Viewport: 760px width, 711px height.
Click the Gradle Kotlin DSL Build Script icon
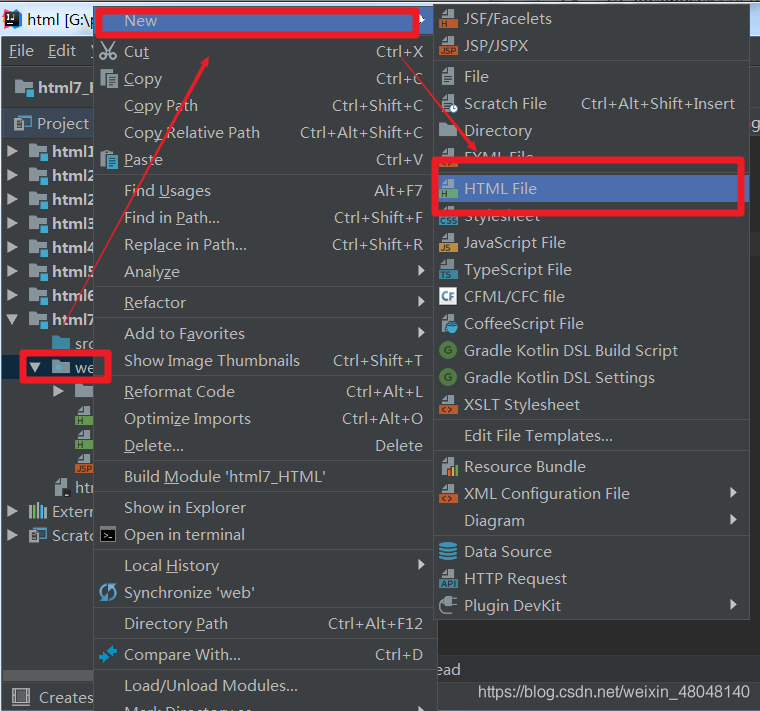point(448,350)
